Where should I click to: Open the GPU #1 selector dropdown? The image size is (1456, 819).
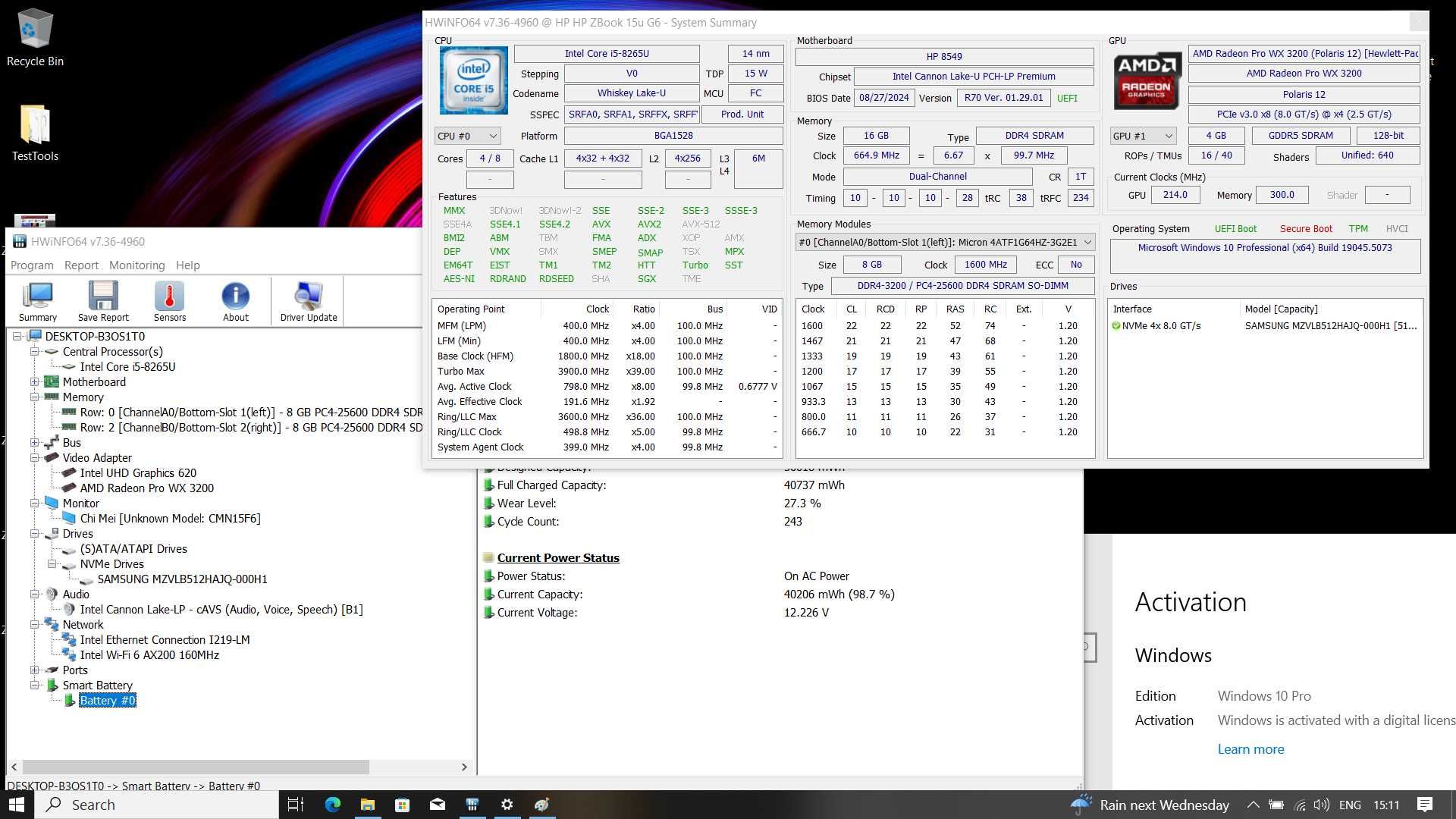(x=1143, y=136)
